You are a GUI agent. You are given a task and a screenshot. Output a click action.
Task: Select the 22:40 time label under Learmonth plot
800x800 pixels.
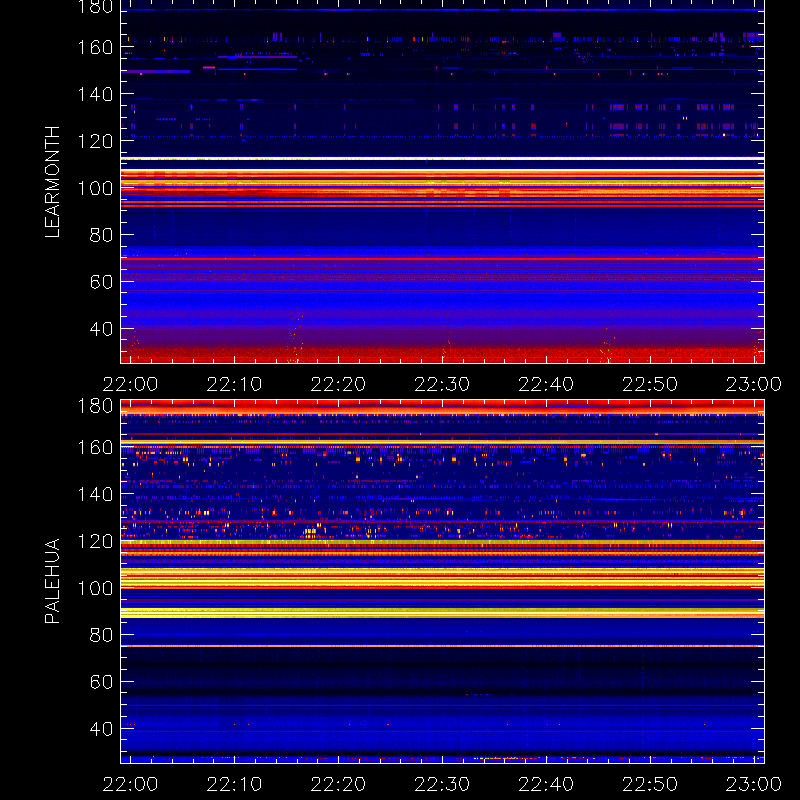546,384
